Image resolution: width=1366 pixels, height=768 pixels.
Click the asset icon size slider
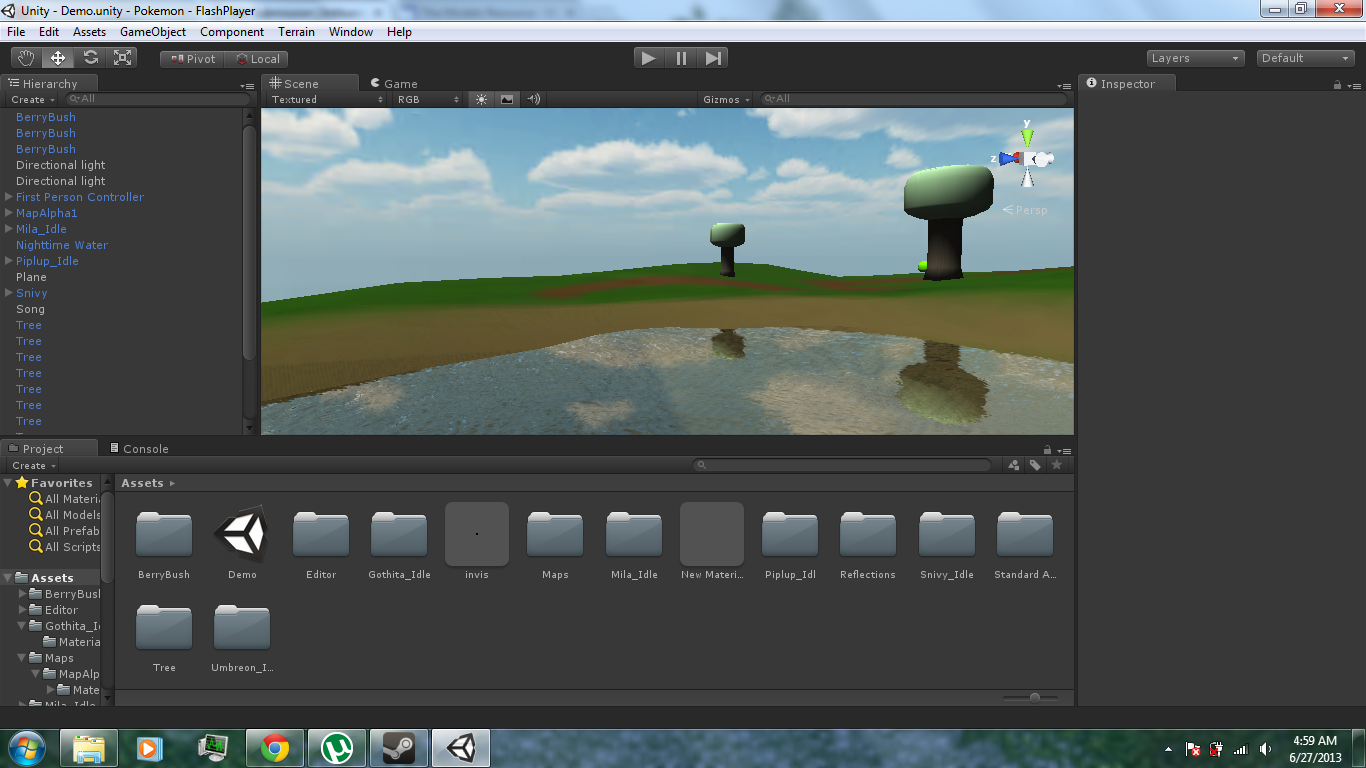(x=1035, y=697)
